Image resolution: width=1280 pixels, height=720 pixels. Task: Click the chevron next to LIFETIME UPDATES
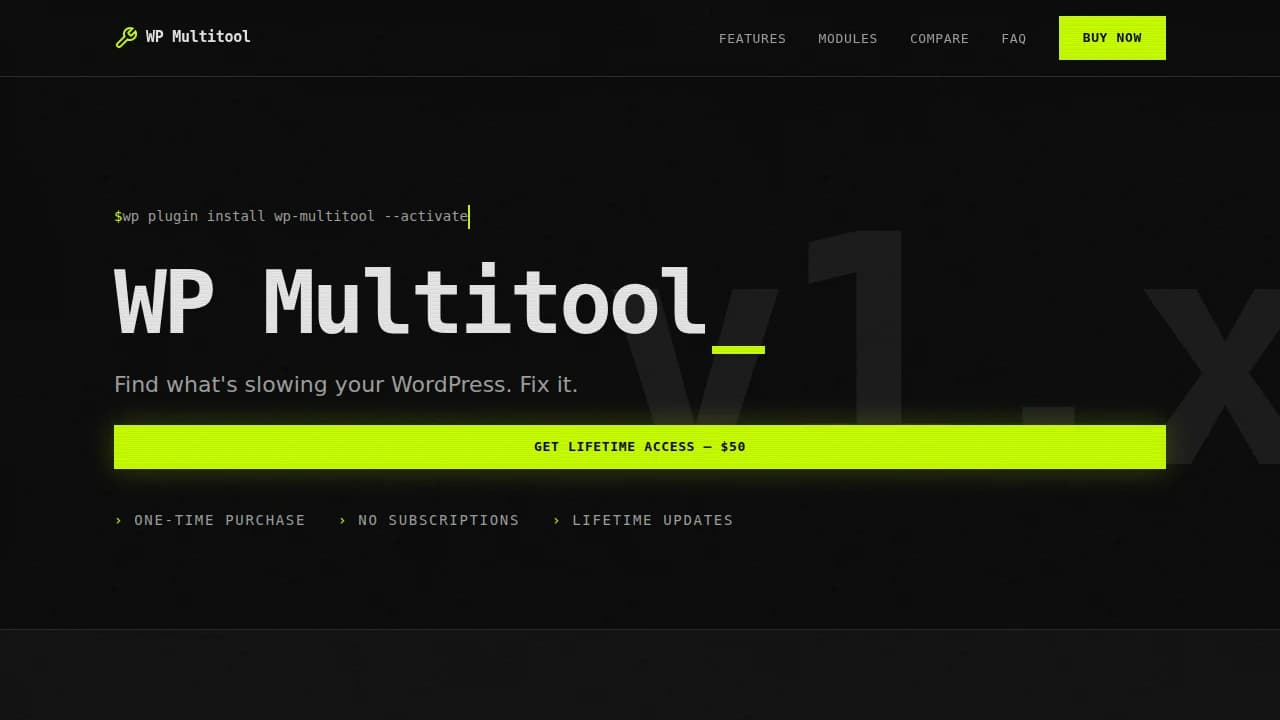coord(556,520)
